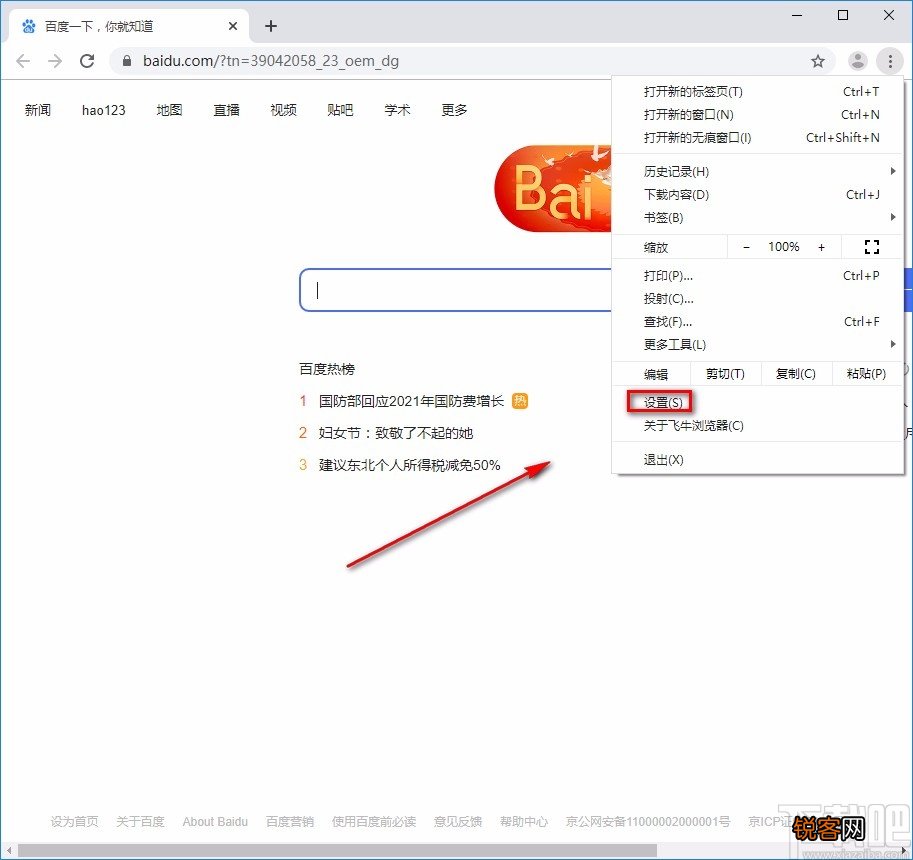Open the 直播 navigation link
This screenshot has width=913, height=860.
(227, 110)
